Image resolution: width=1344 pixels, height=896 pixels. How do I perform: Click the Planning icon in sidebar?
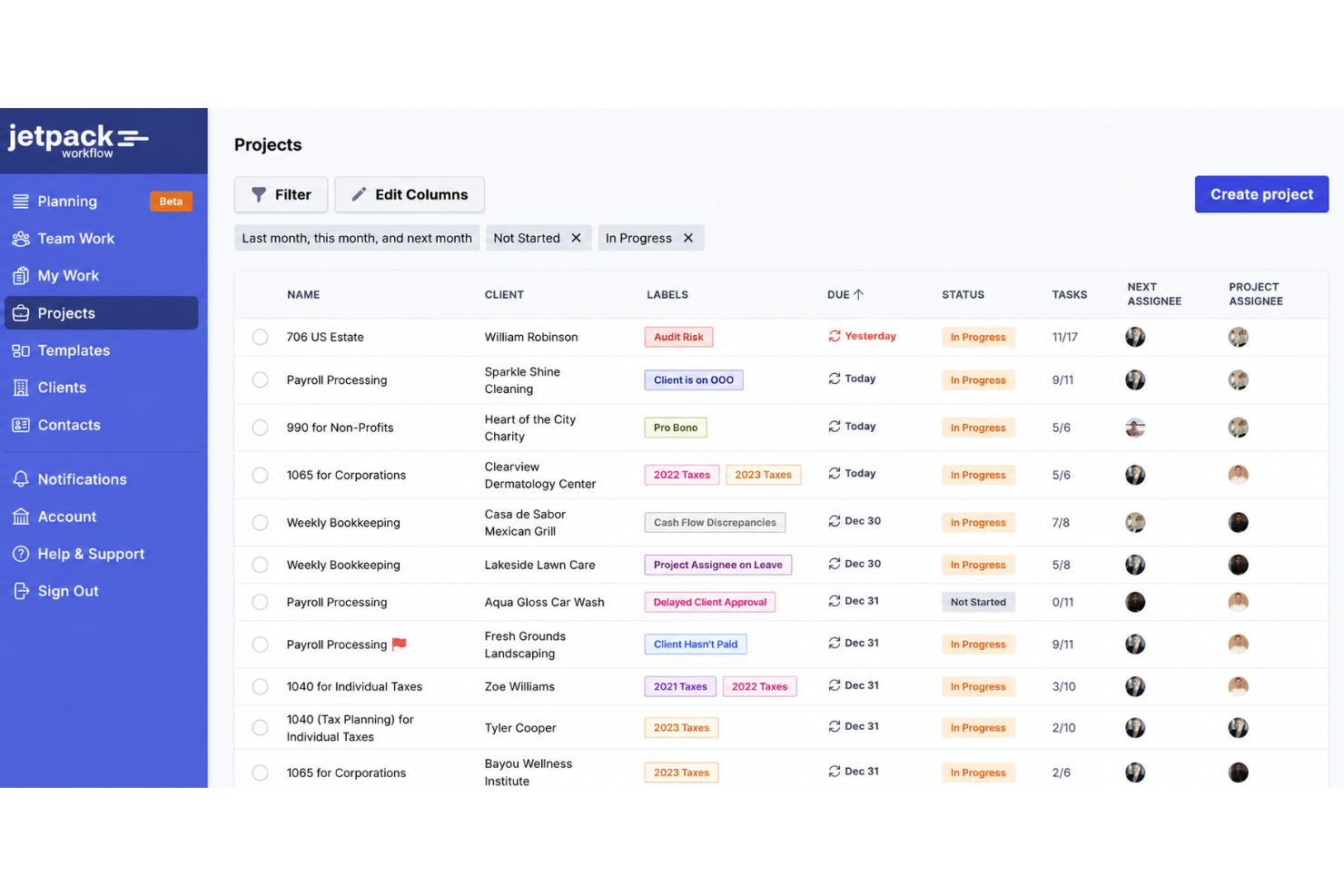(21, 202)
